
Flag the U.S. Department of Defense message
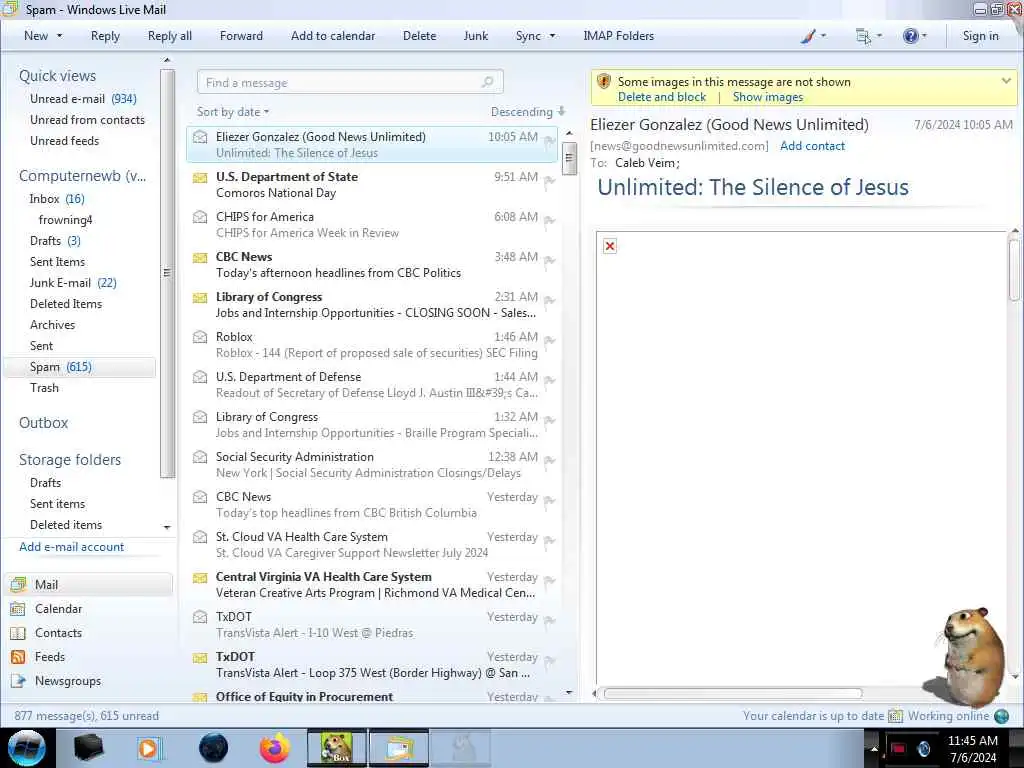click(x=549, y=381)
